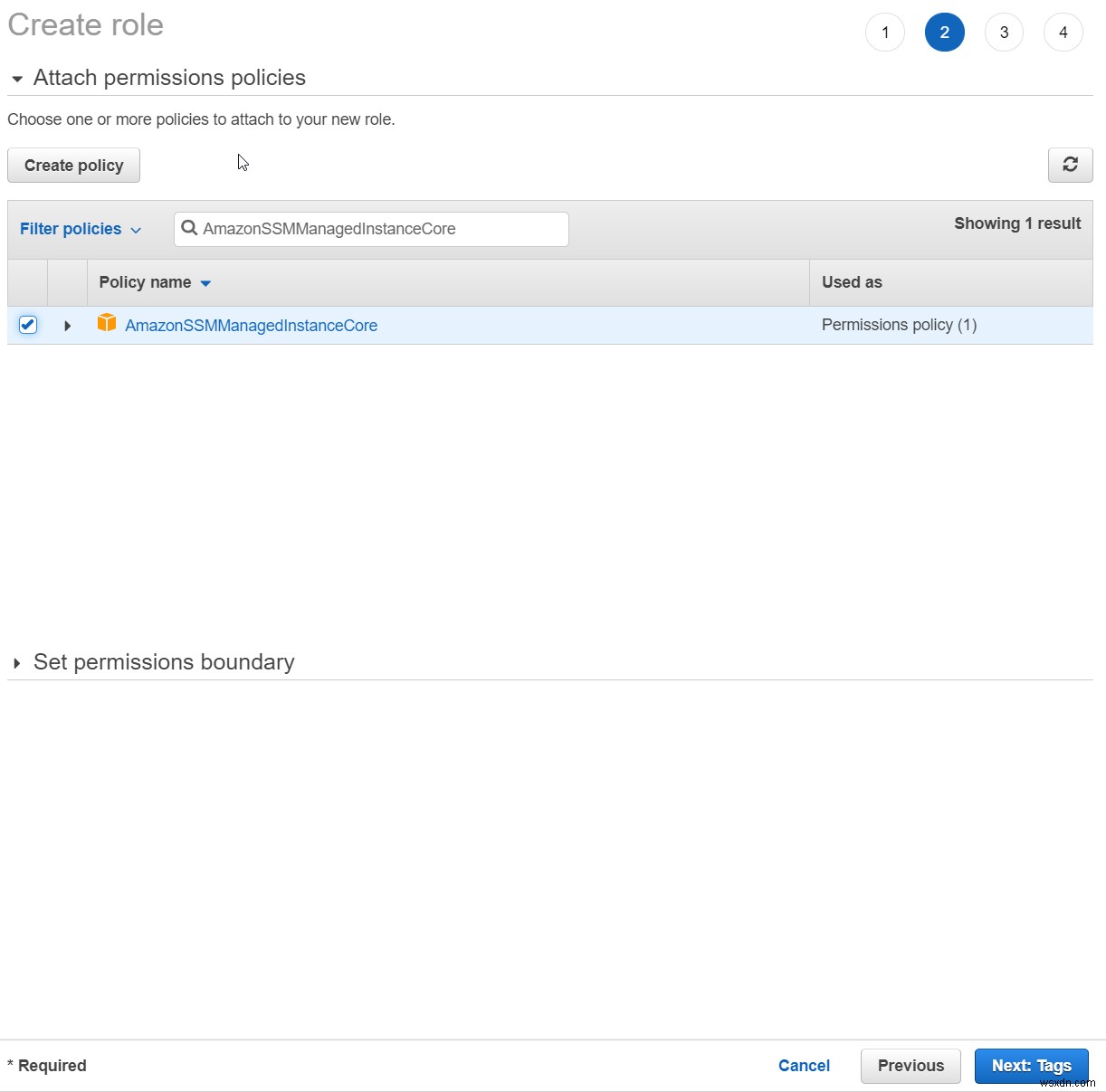Click the sort arrow next to Policy name
Viewport: 1106px width, 1092px height.
click(x=205, y=283)
